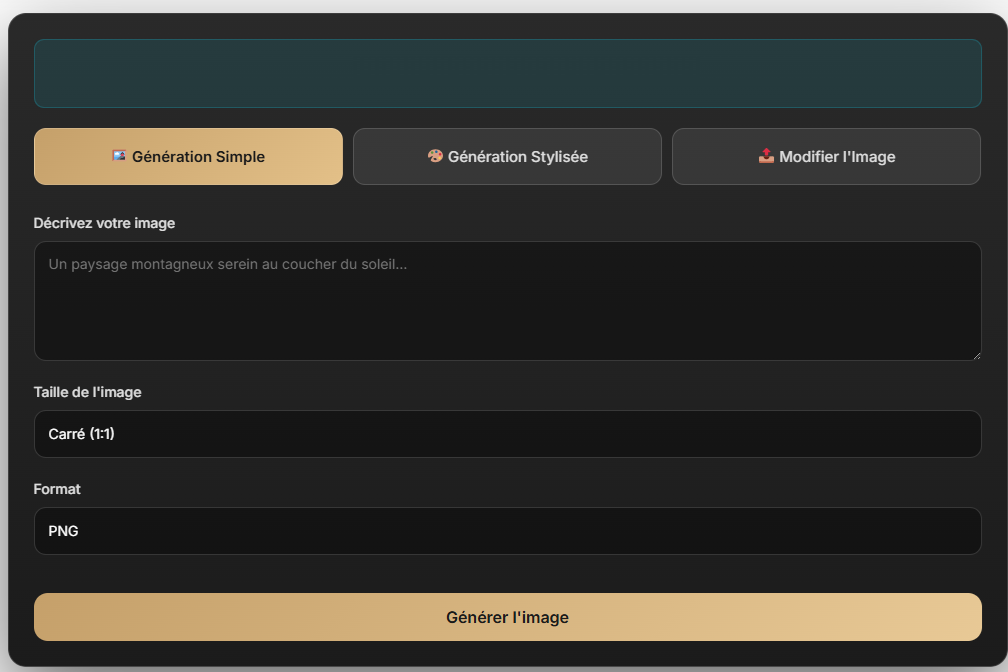This screenshot has height=672, width=1008.
Task: Click the Décrivez votre image label
Action: pyautogui.click(x=104, y=223)
